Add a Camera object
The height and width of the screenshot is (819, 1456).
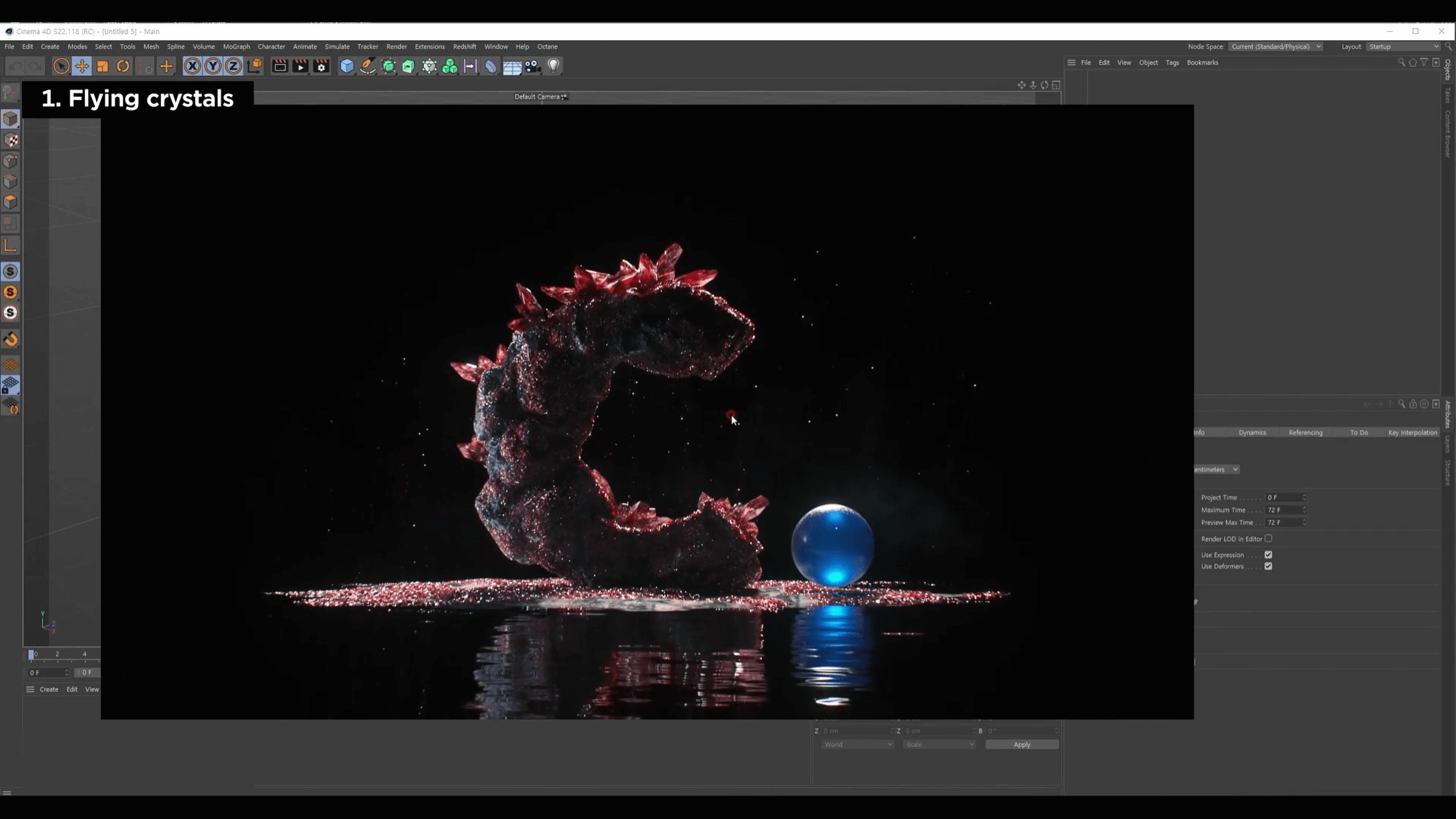point(533,67)
